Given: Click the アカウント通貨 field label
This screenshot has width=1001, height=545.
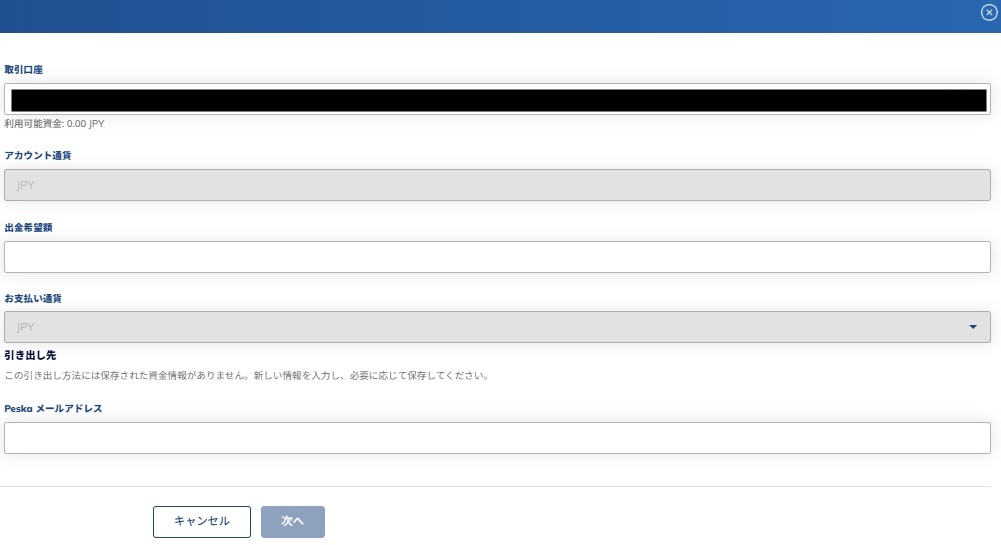Looking at the screenshot, I should pos(38,156).
